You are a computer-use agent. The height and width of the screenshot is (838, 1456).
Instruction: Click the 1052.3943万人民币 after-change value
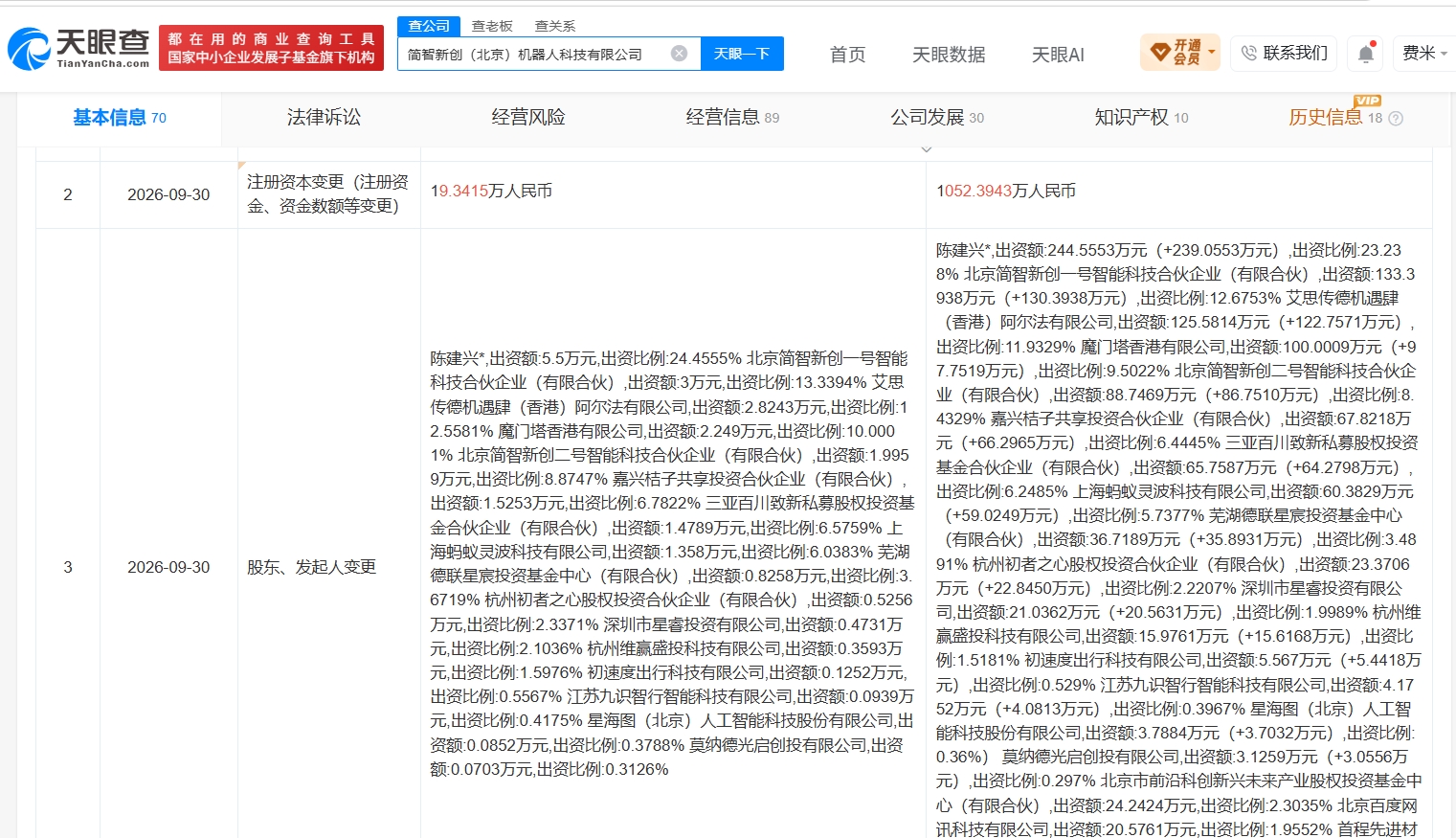(x=1006, y=191)
